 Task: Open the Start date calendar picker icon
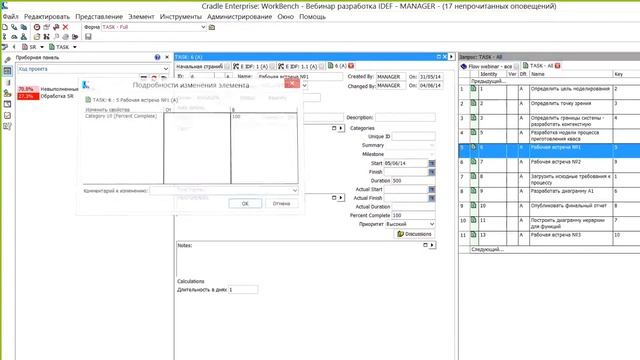click(431, 163)
